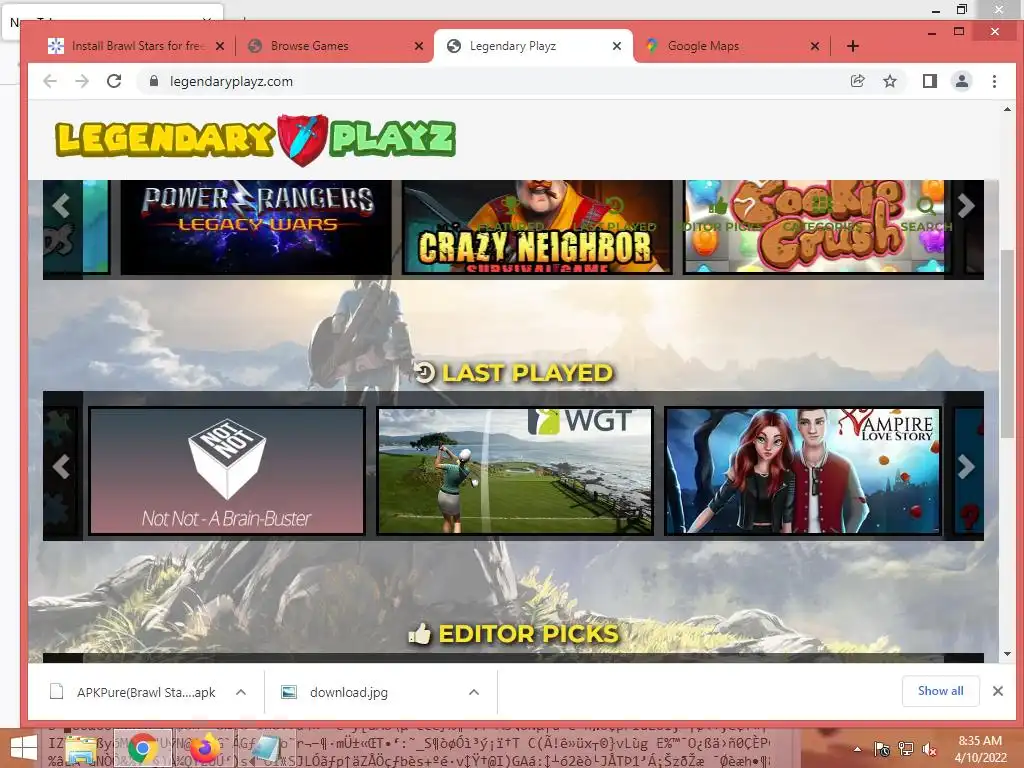Expand options for APKPure apk download

241,692
